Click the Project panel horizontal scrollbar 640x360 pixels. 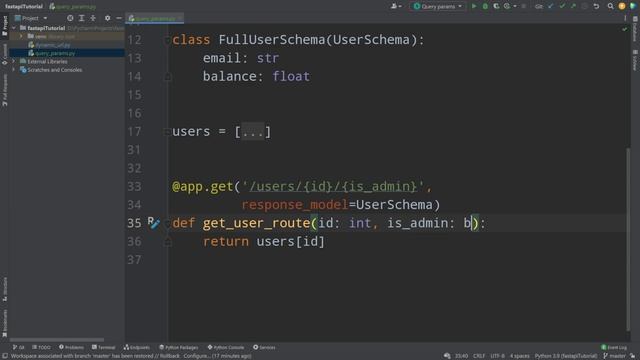point(57,339)
